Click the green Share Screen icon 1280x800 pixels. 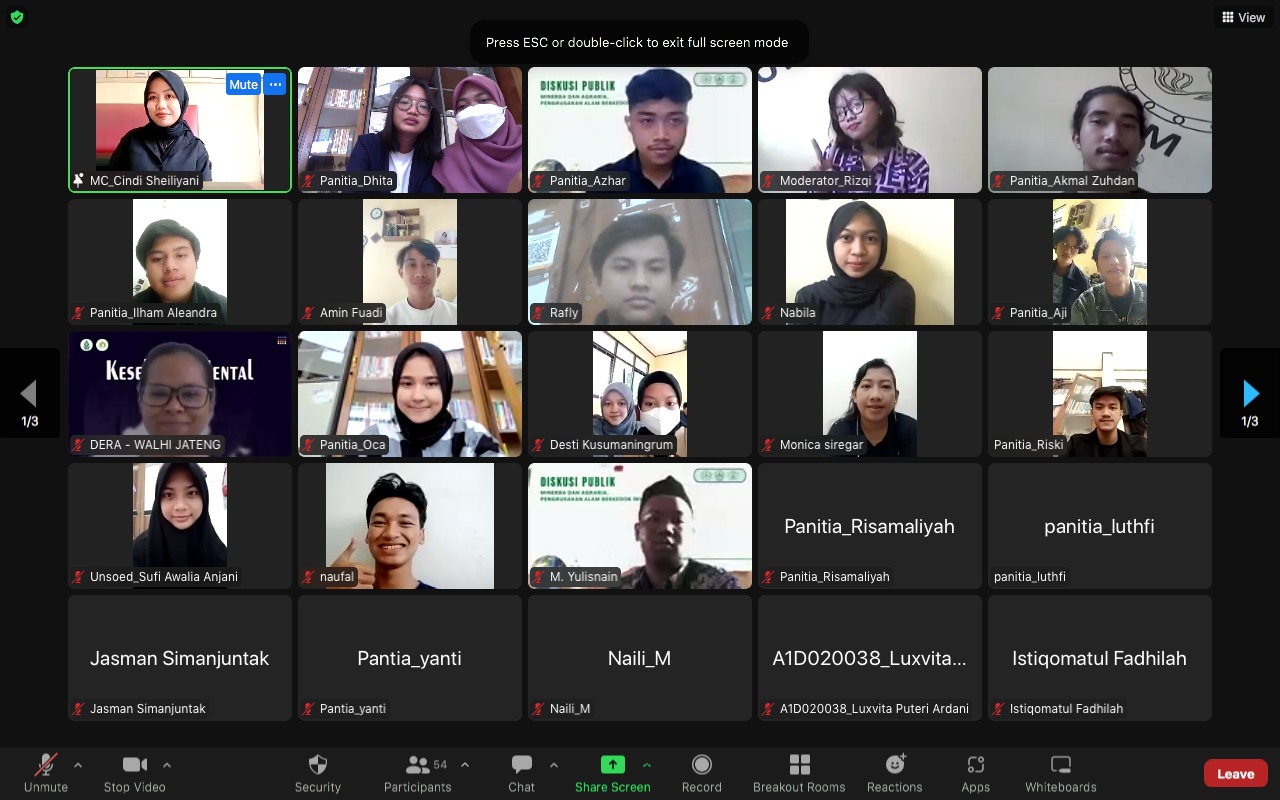[612, 765]
